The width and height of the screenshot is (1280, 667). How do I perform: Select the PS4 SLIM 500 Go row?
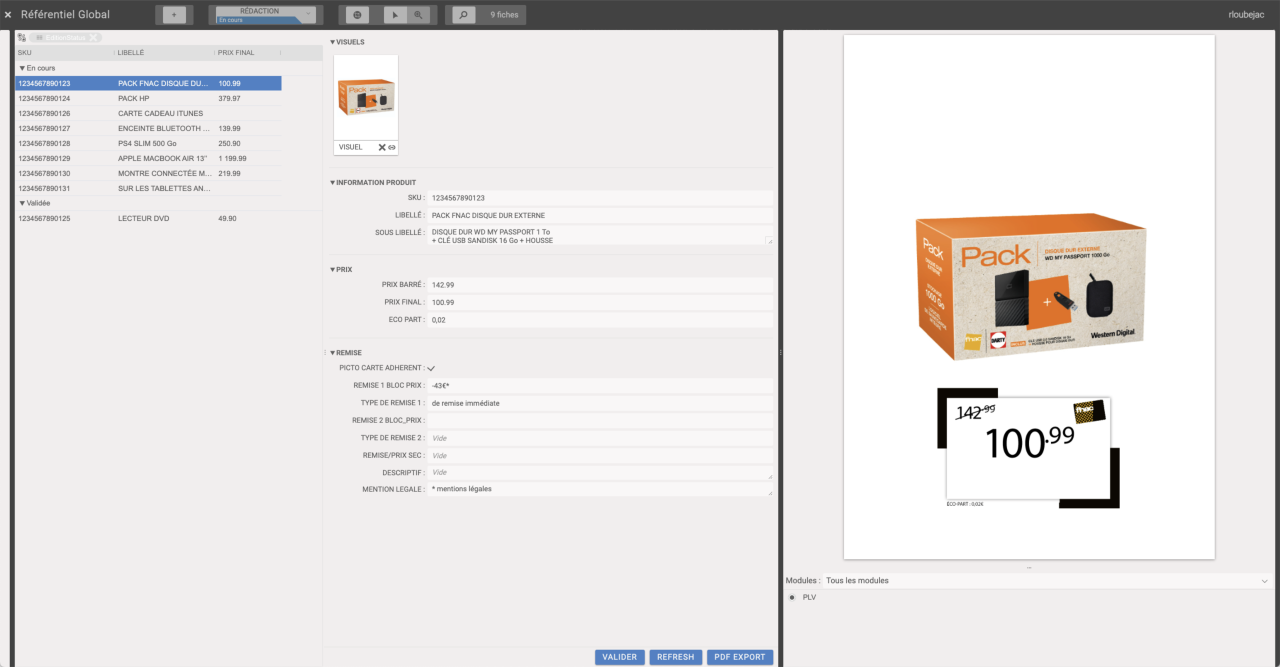pyautogui.click(x=147, y=143)
